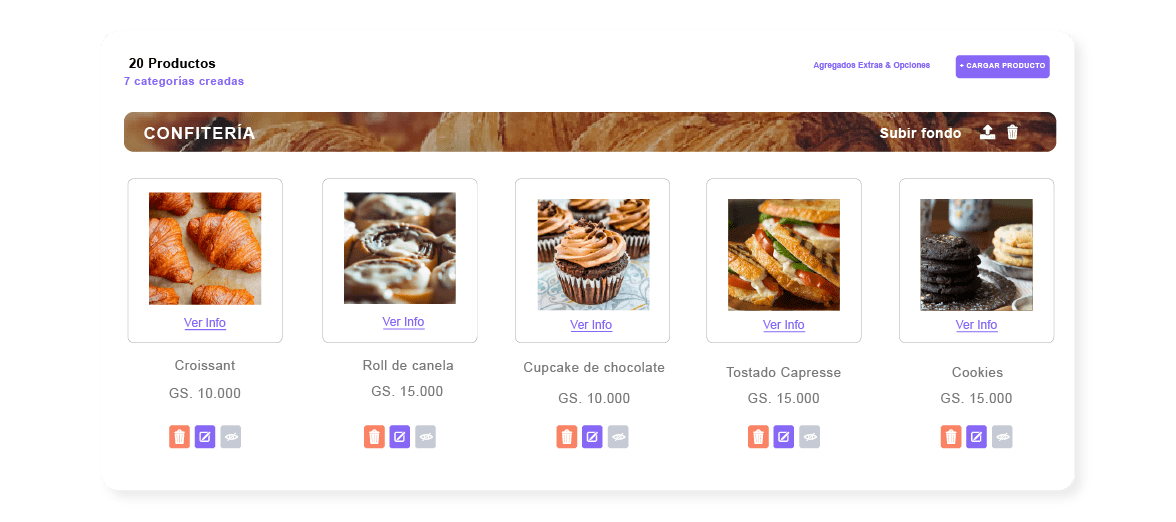Open Agregados Extras & Opciones
Viewport: 1176px width, 522px height.
871,66
